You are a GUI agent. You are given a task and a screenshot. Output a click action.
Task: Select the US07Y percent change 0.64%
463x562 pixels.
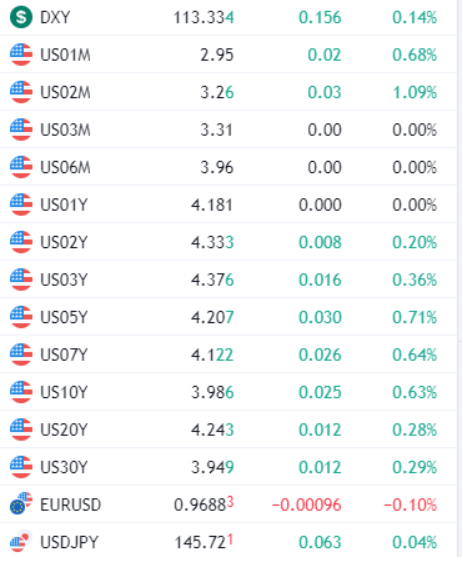pyautogui.click(x=415, y=355)
